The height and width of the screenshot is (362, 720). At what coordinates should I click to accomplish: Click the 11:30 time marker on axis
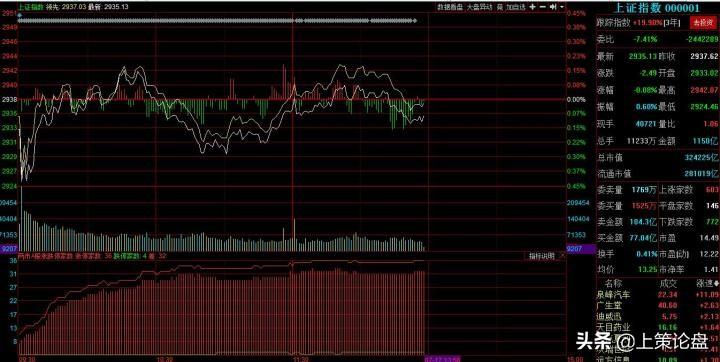(301, 359)
